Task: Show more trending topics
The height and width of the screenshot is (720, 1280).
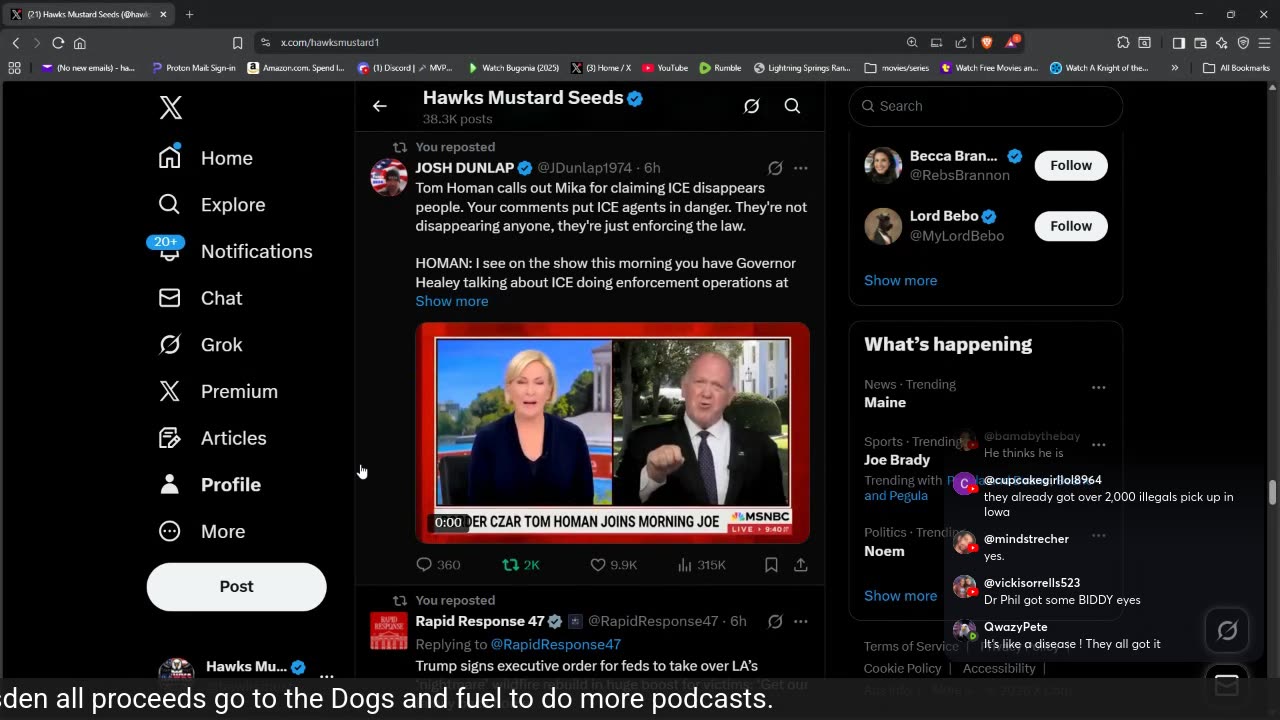Action: tap(900, 596)
